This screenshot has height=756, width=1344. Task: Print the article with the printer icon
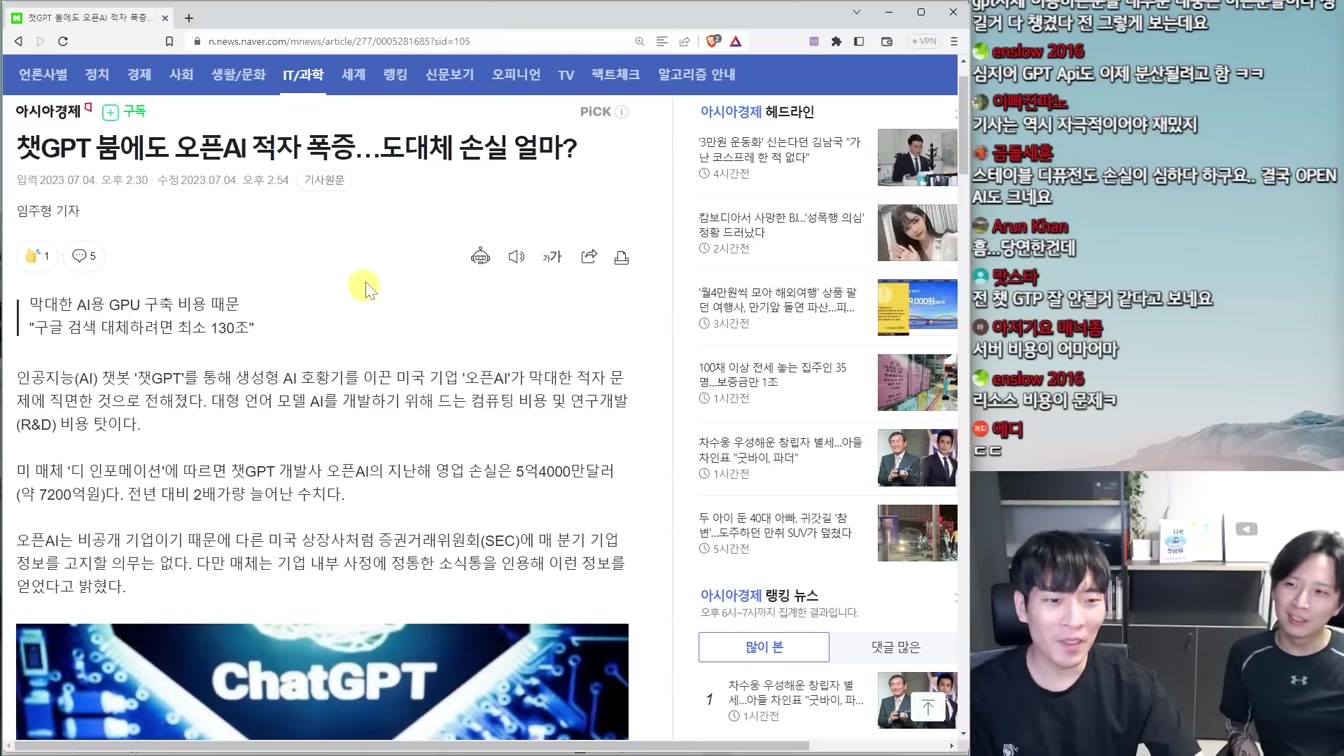[x=622, y=257]
